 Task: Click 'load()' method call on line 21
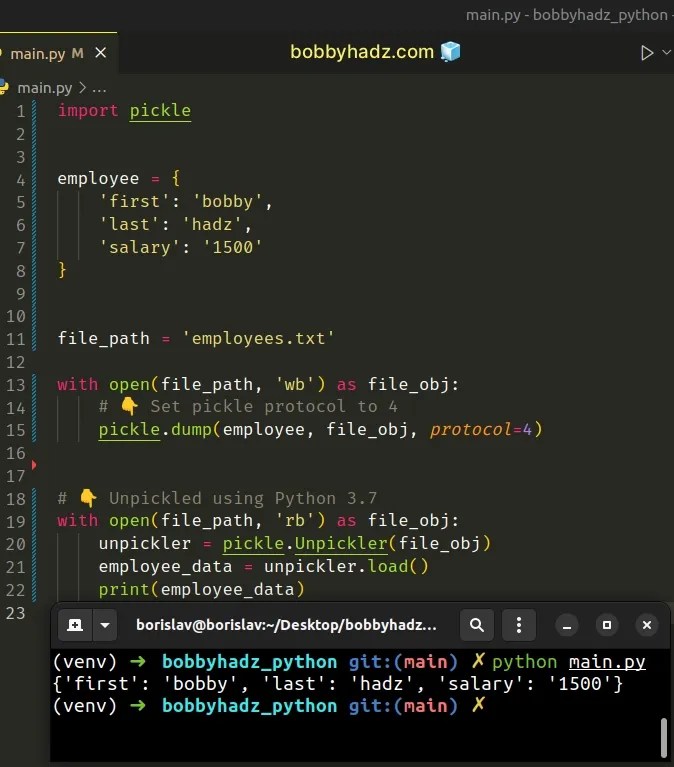(x=398, y=566)
